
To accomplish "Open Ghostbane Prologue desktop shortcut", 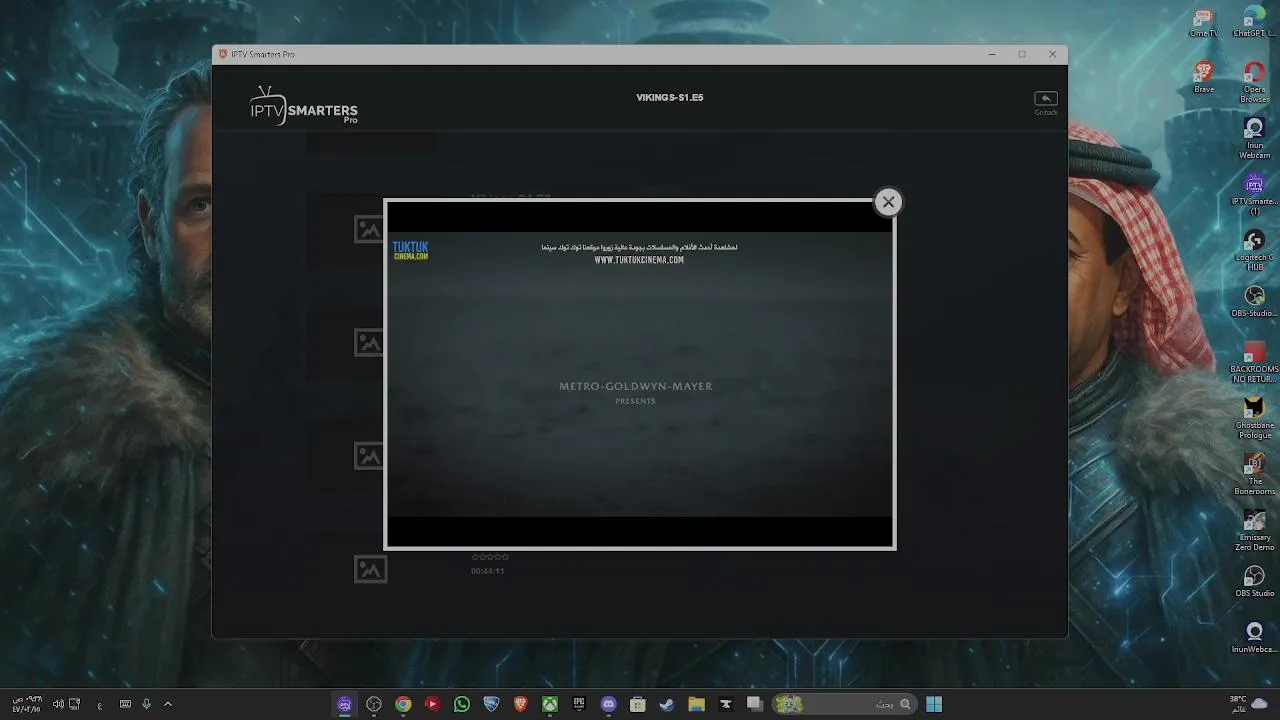I will click(1254, 420).
